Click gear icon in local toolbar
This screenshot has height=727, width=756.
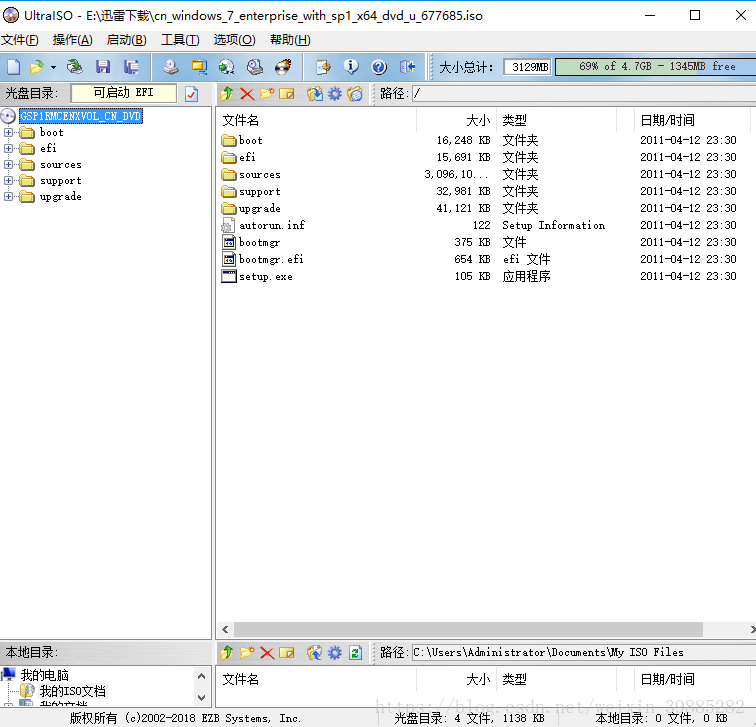point(335,652)
